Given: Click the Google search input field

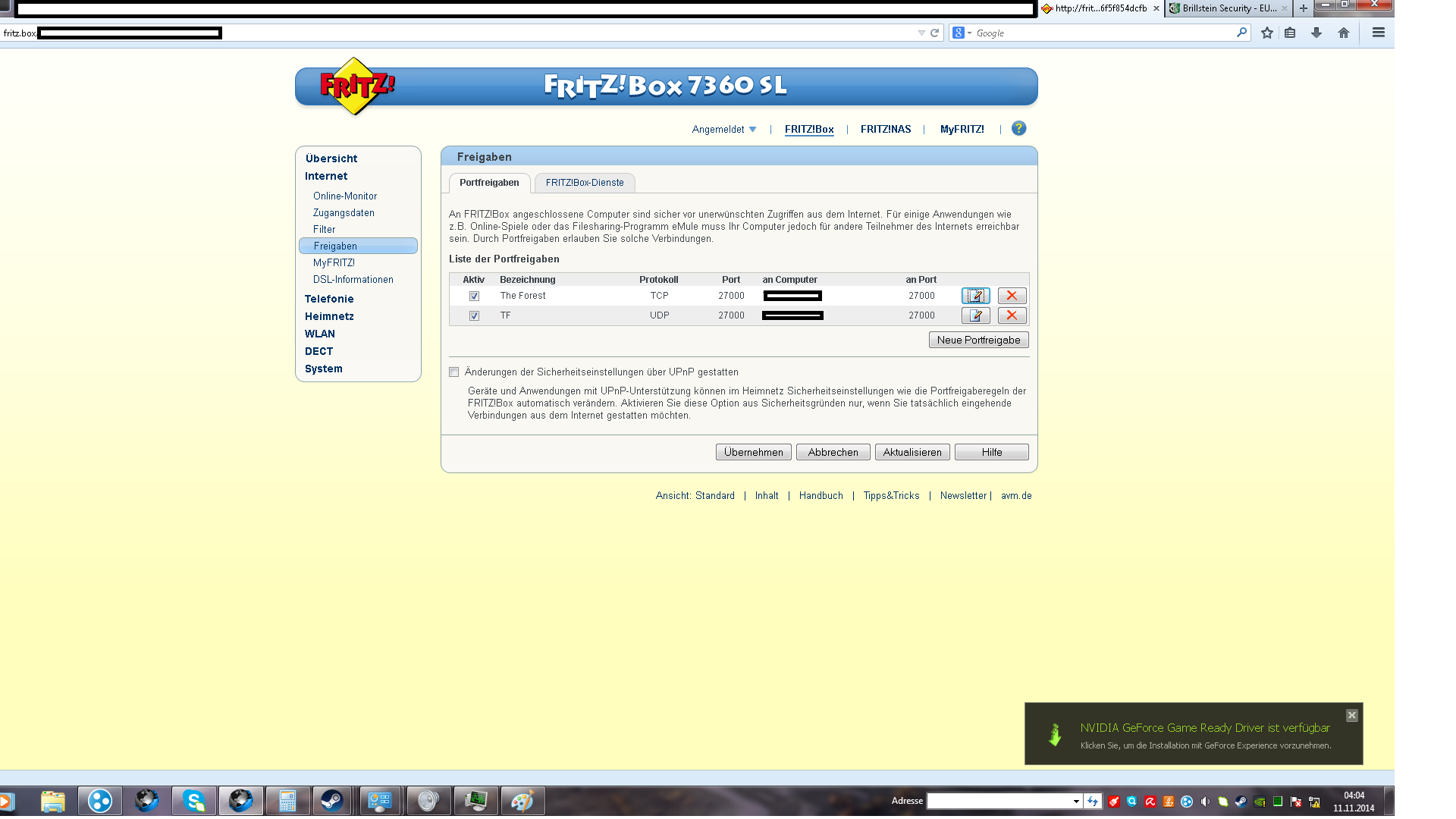Looking at the screenshot, I should 1103,33.
